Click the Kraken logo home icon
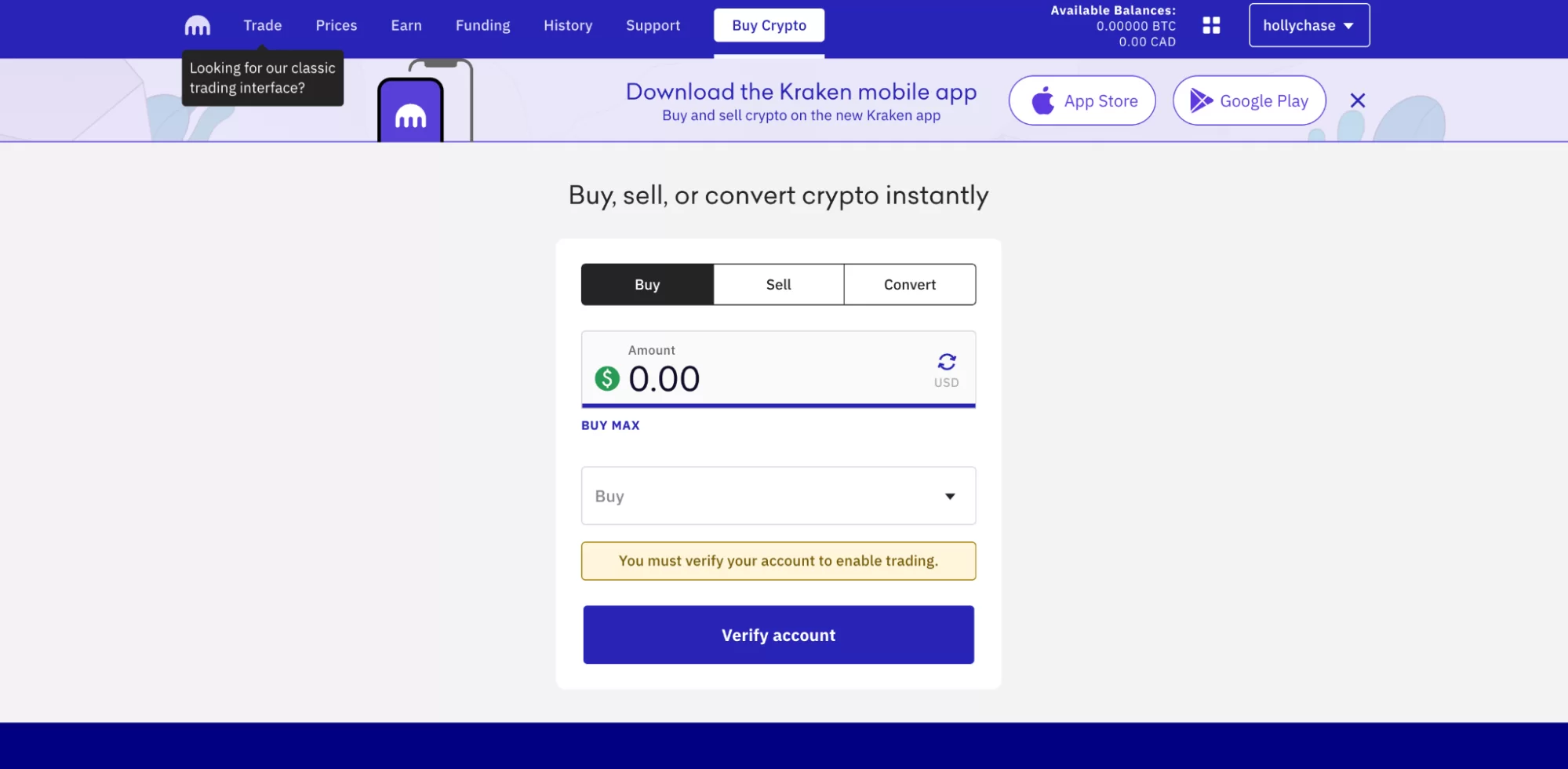The image size is (1568, 769). click(x=197, y=26)
